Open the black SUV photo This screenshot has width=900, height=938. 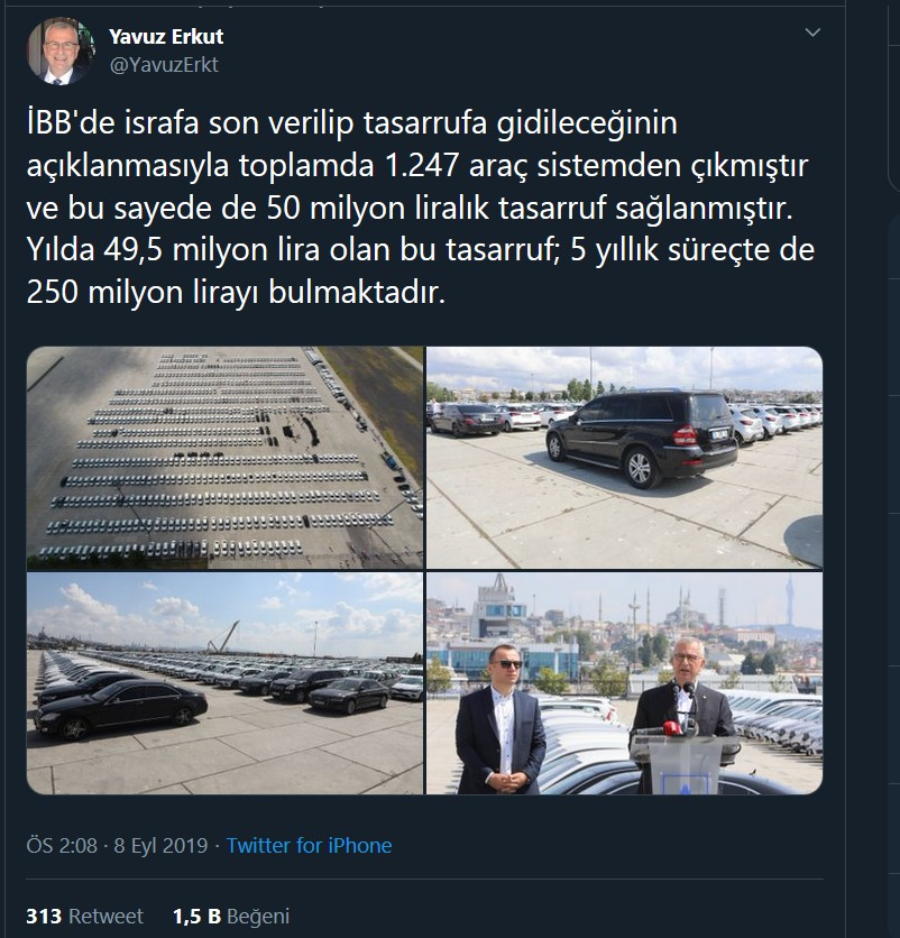coord(624,458)
